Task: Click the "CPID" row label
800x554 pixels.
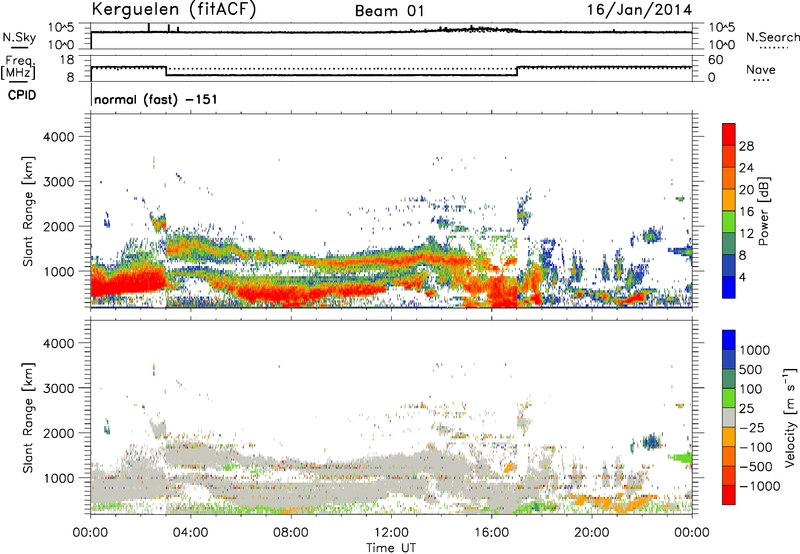Action: [22, 95]
